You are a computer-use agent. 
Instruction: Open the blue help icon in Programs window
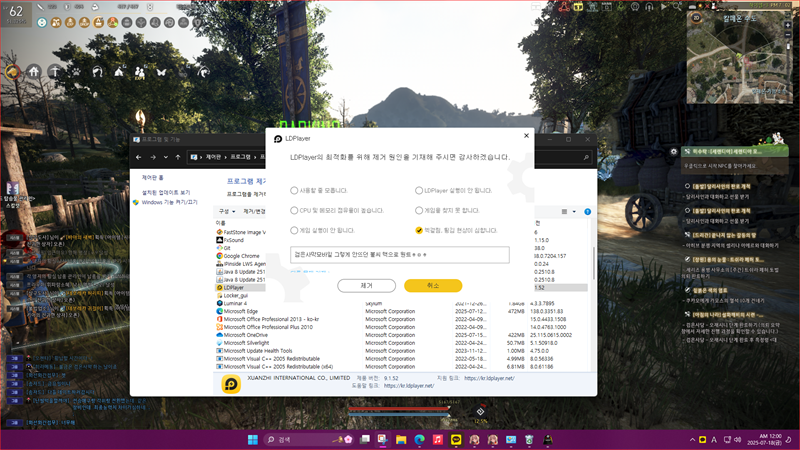[x=587, y=212]
